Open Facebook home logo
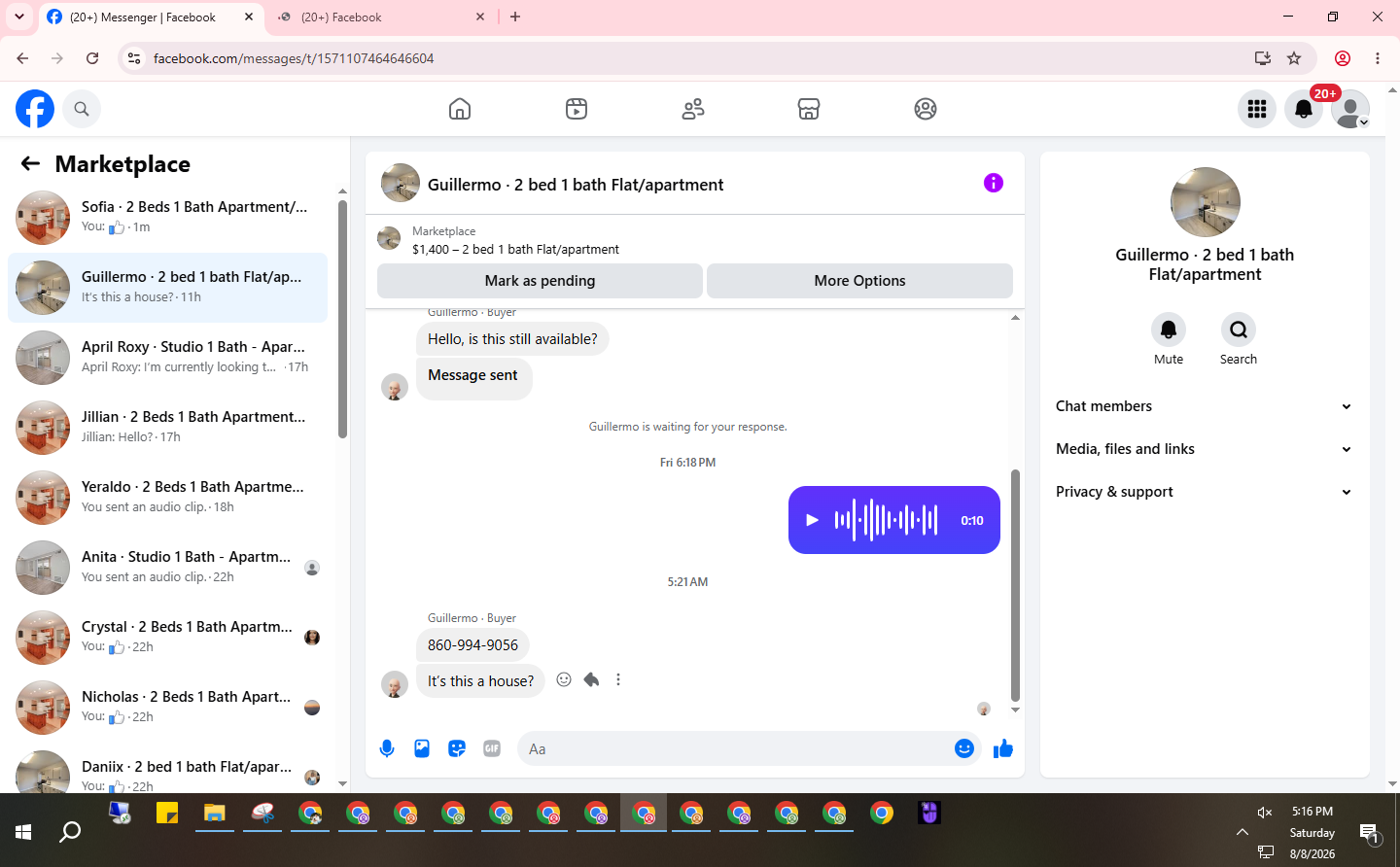The image size is (1400, 867). tap(35, 109)
